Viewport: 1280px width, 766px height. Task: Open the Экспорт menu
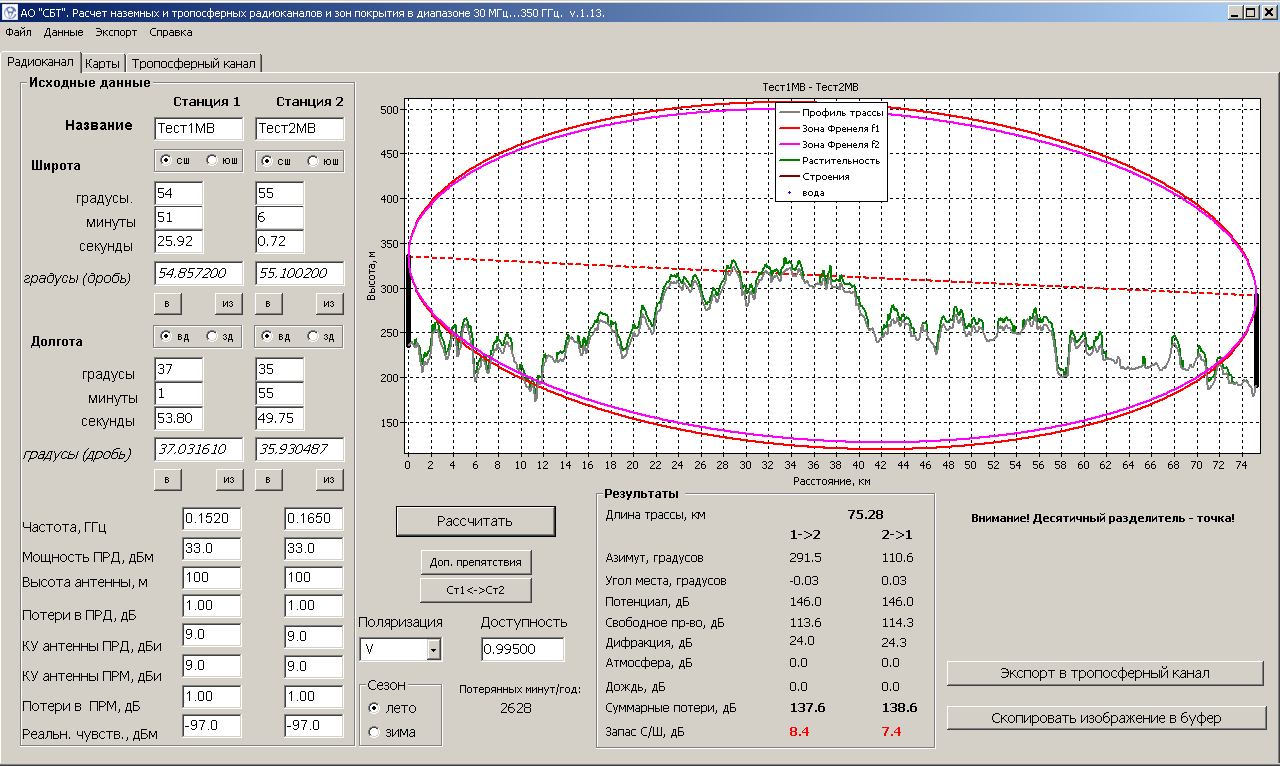pyautogui.click(x=116, y=32)
